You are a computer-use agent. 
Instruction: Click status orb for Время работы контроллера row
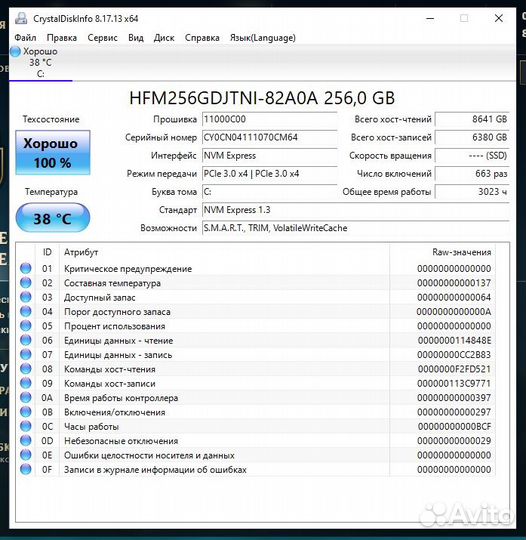click(x=25, y=398)
